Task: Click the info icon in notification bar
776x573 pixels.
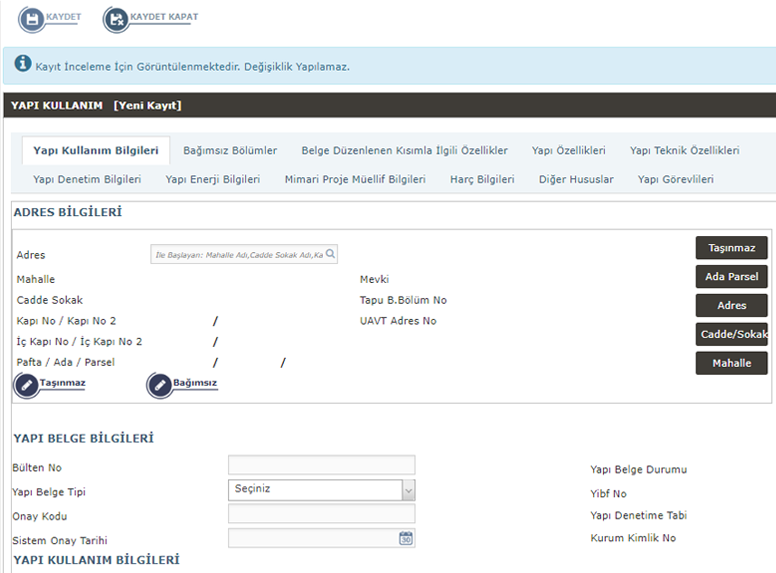Action: point(23,64)
